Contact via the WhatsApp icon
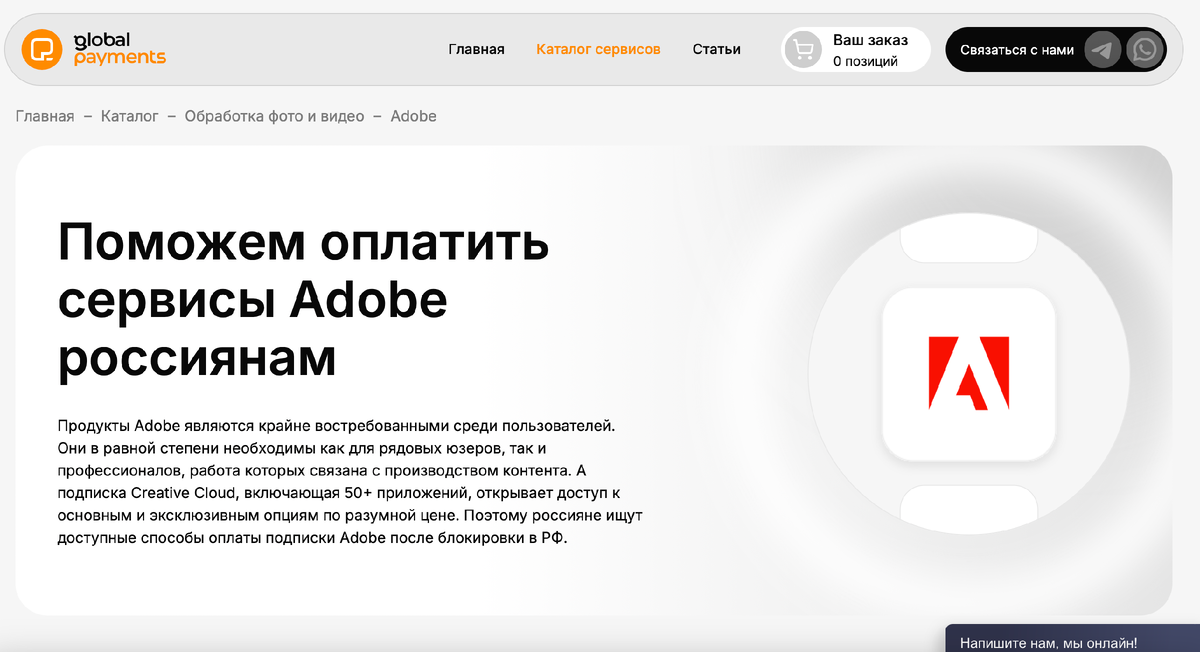The height and width of the screenshot is (652, 1200). 1144,49
